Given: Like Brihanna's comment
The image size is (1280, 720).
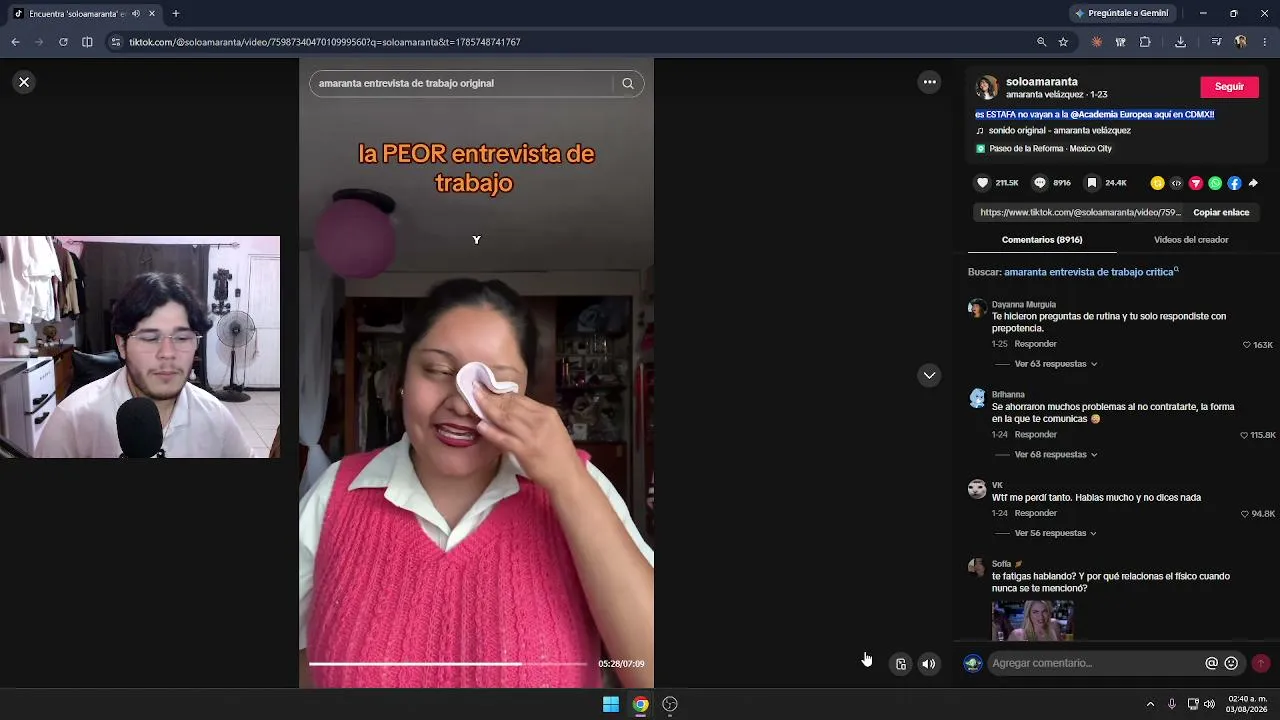Looking at the screenshot, I should pyautogui.click(x=1245, y=436).
